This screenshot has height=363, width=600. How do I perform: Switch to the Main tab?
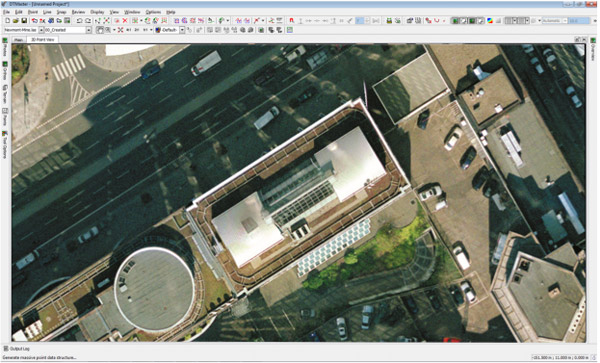click(x=18, y=39)
